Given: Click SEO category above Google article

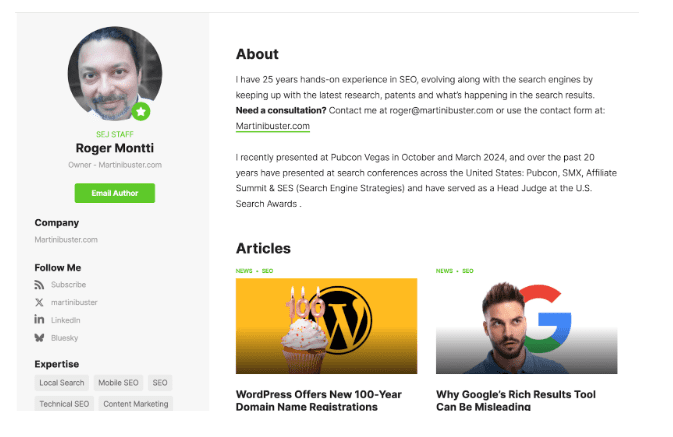Looking at the screenshot, I should click(468, 271).
